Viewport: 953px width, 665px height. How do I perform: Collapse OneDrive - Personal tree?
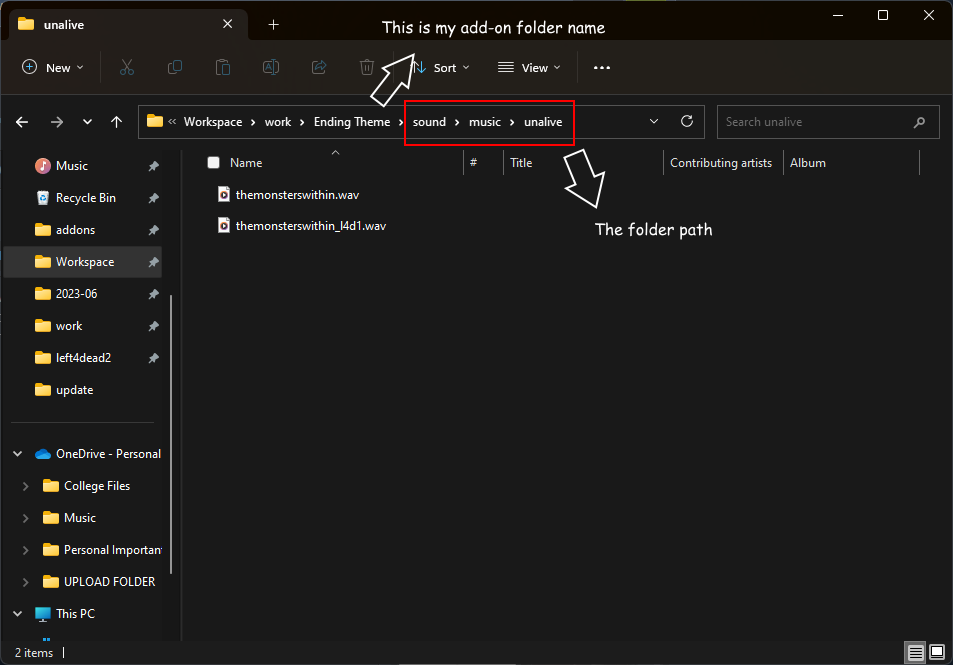[18, 454]
